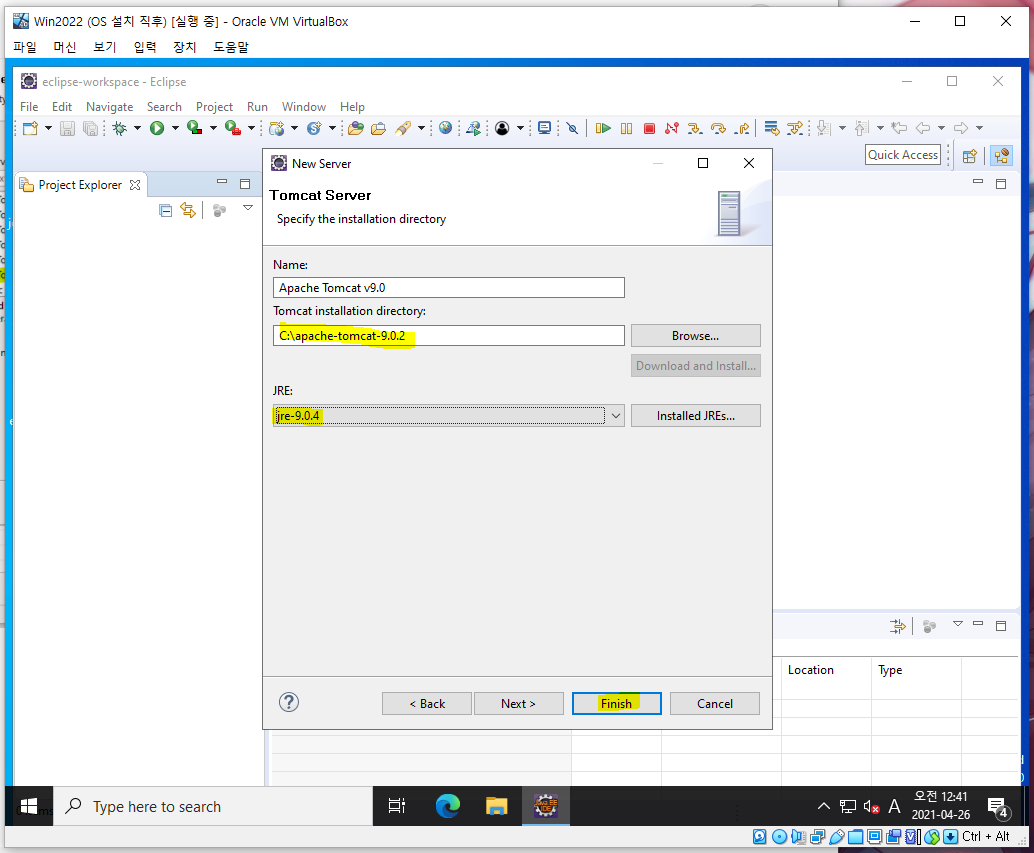Click the New Servlet icon
The width and height of the screenshot is (1034, 853).
coord(315,128)
